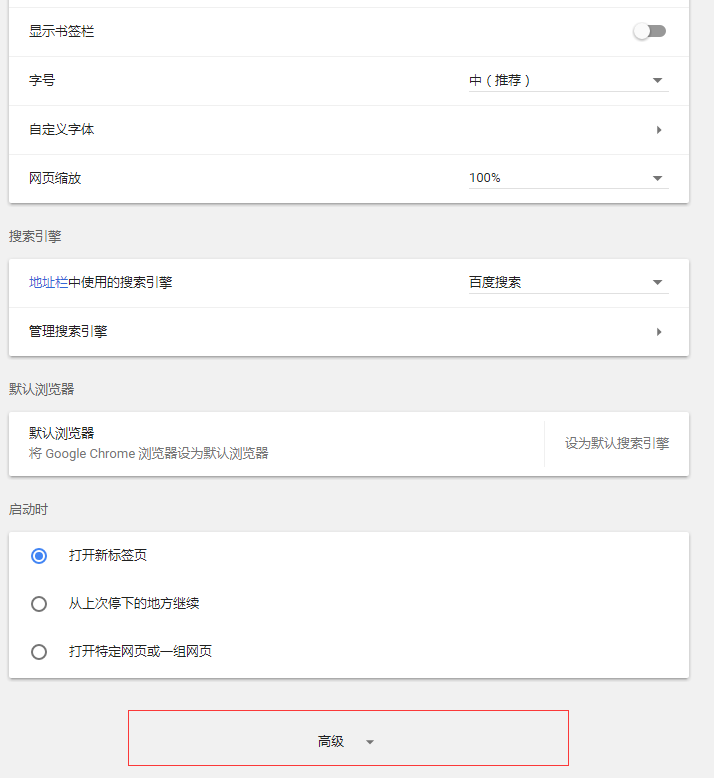Open the 自定义字体 row

pyautogui.click(x=349, y=130)
